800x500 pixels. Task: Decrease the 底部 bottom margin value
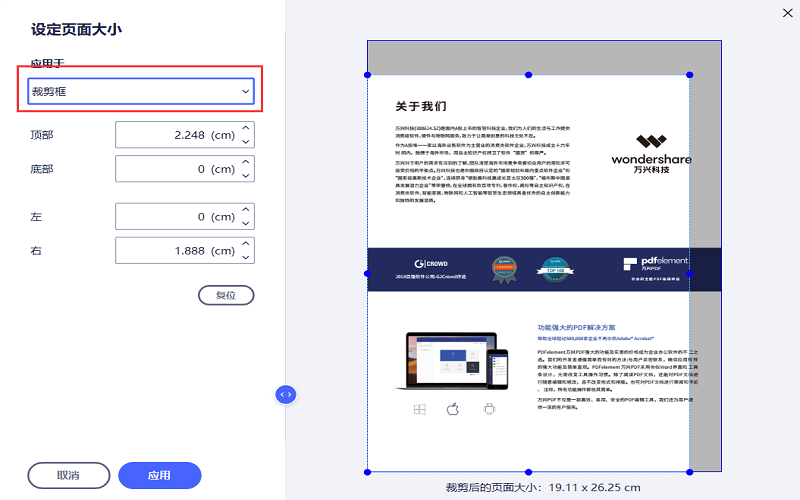(247, 176)
